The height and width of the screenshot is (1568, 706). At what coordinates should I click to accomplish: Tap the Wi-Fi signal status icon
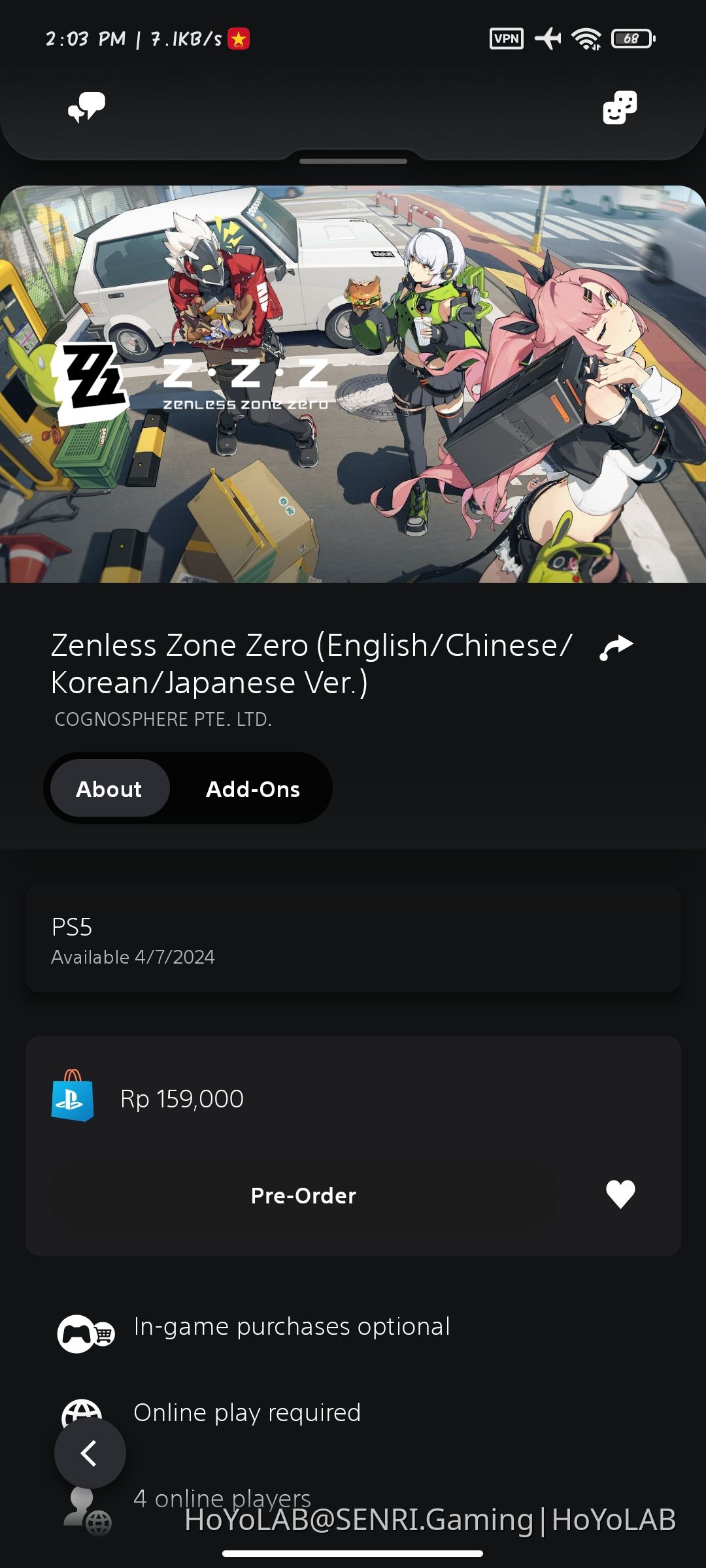pyautogui.click(x=586, y=39)
